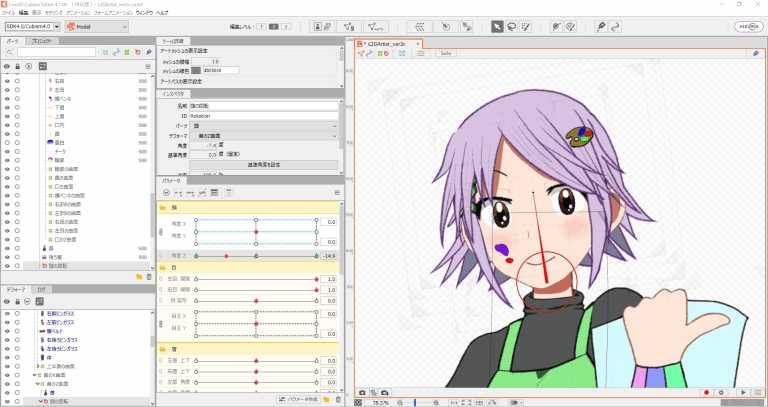768x407 pixels.
Task: Click the create warp deformer icon
Action: pyautogui.click(x=419, y=26)
